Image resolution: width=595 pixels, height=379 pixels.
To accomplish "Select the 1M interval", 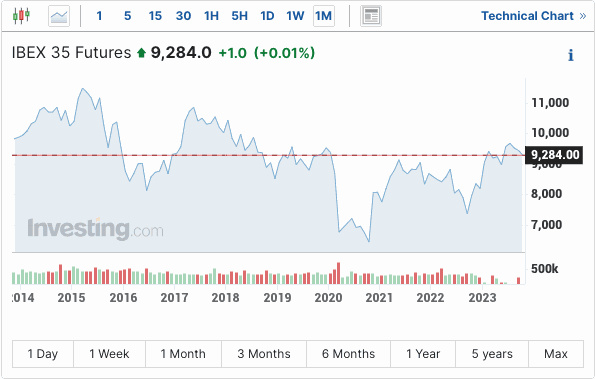I will [x=324, y=16].
